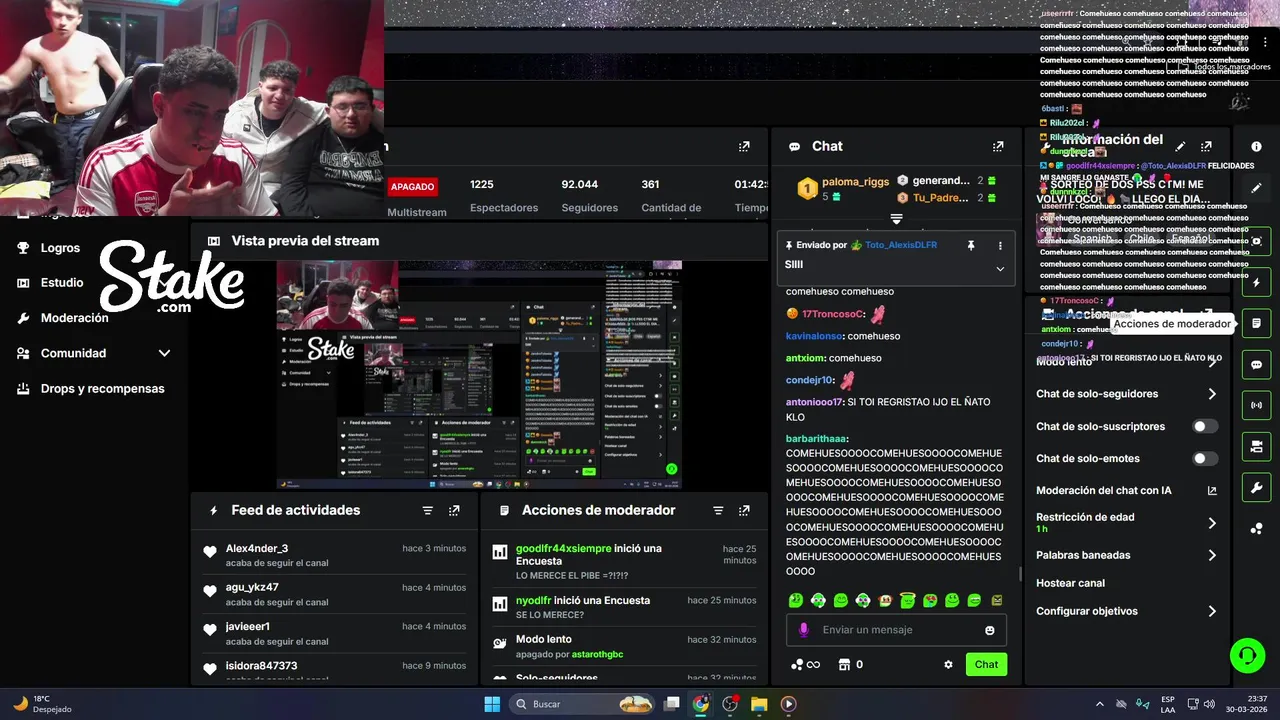Open the wrench tools icon in right rail
The width and height of the screenshot is (1280, 720).
tap(1256, 488)
